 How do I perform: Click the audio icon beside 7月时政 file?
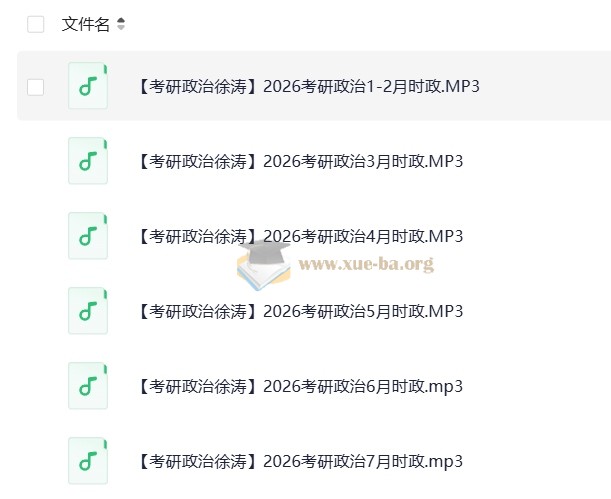pos(88,461)
